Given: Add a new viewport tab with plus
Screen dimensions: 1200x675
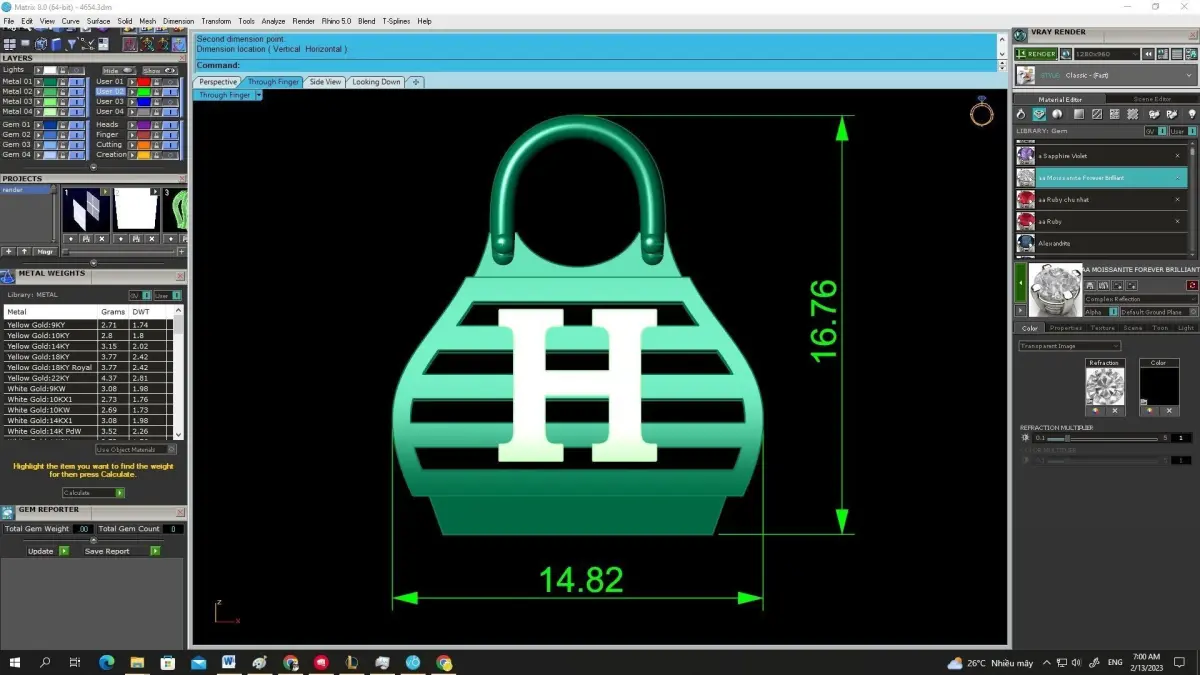Looking at the screenshot, I should click(416, 82).
